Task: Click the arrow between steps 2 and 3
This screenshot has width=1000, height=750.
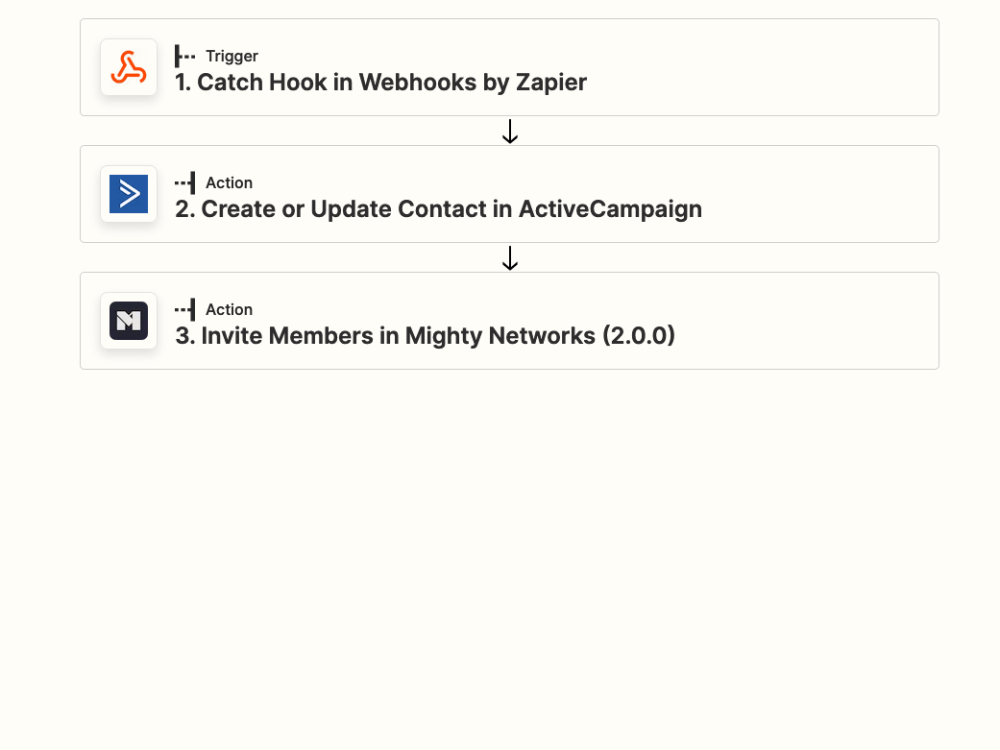Action: [x=510, y=258]
